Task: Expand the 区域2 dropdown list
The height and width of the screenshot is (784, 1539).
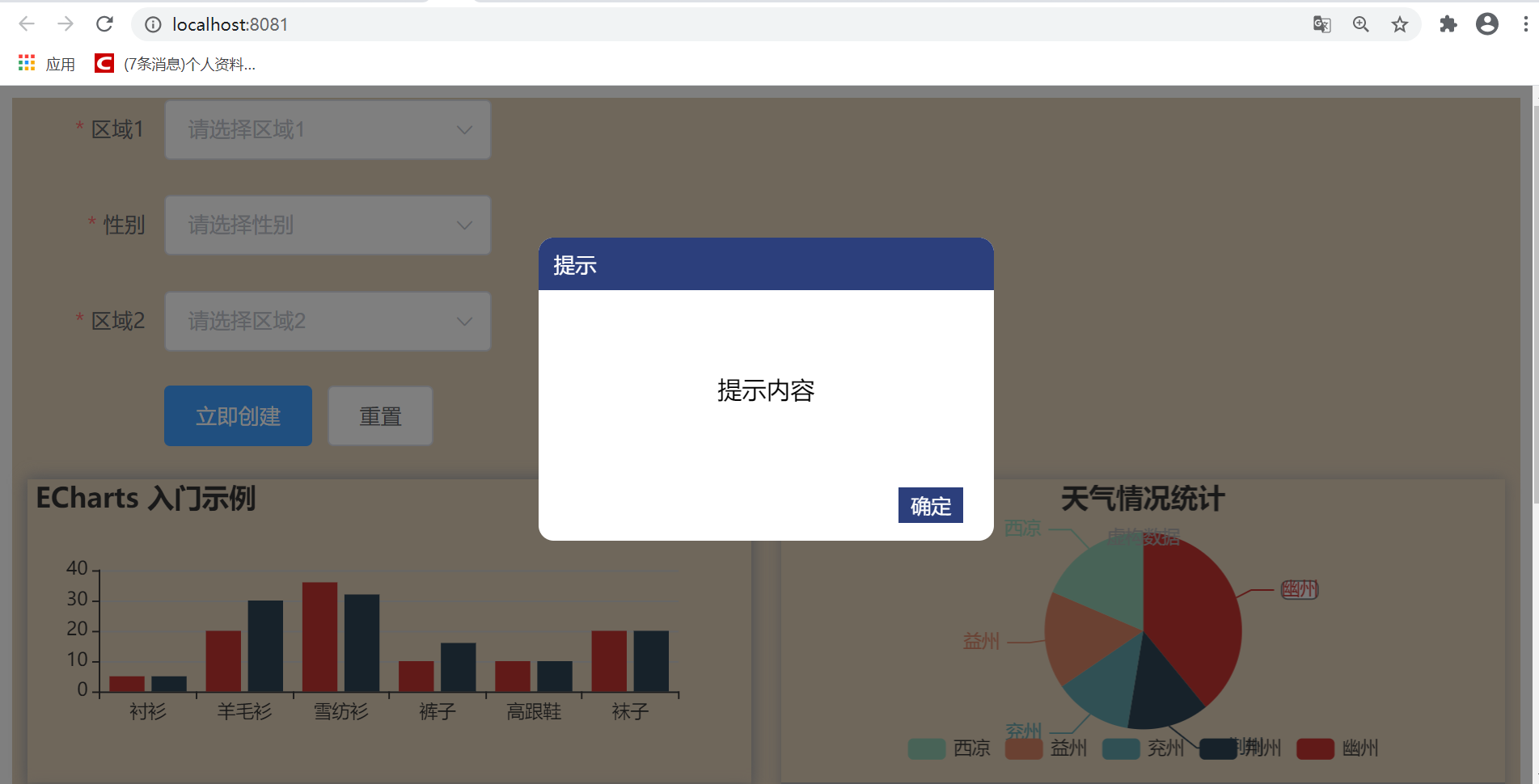Action: [x=327, y=321]
